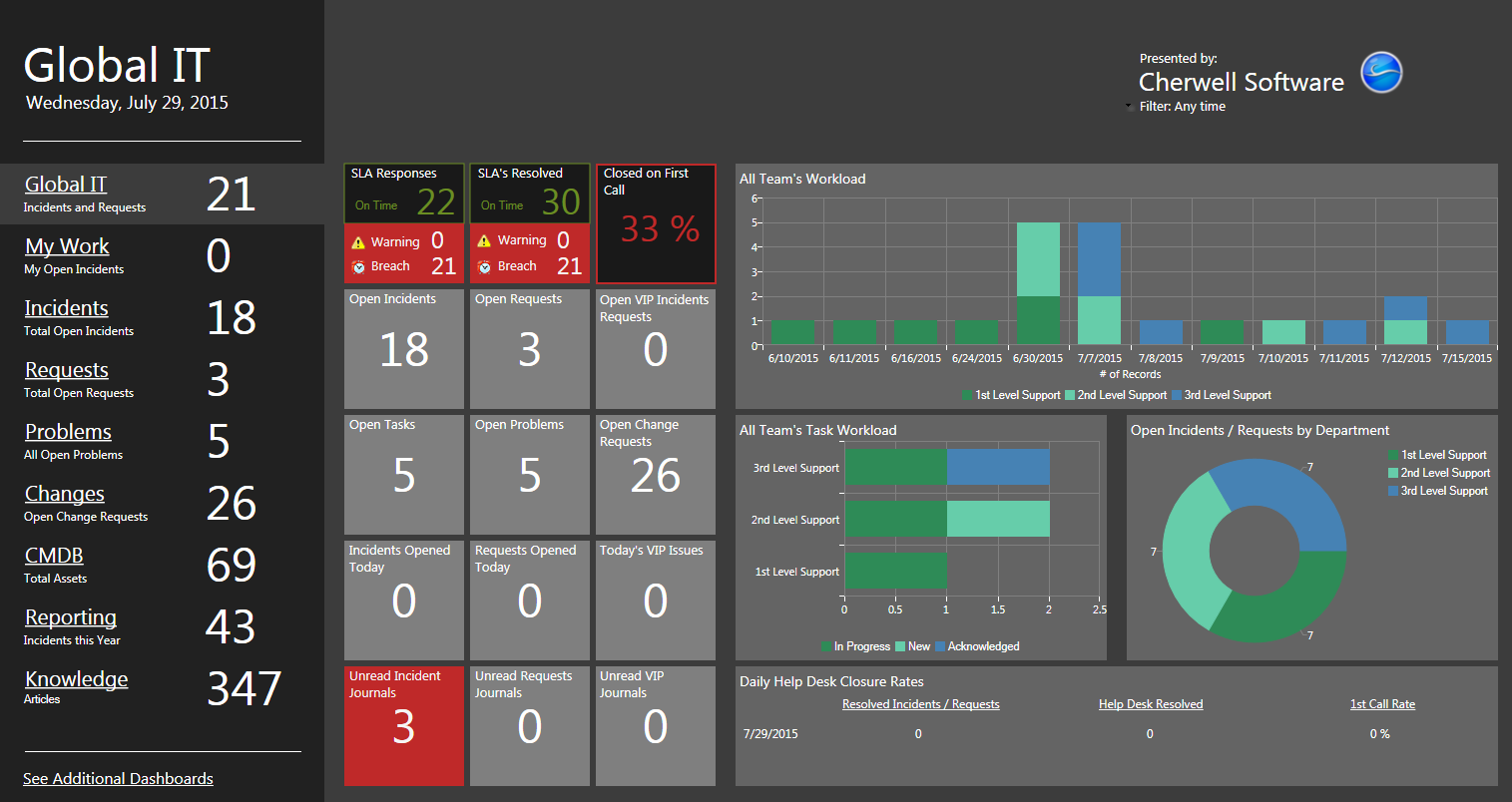Viewport: 1512px width, 802px height.
Task: Click the Breach 21 row in SLA's Resolved
Action: pyautogui.click(x=530, y=266)
